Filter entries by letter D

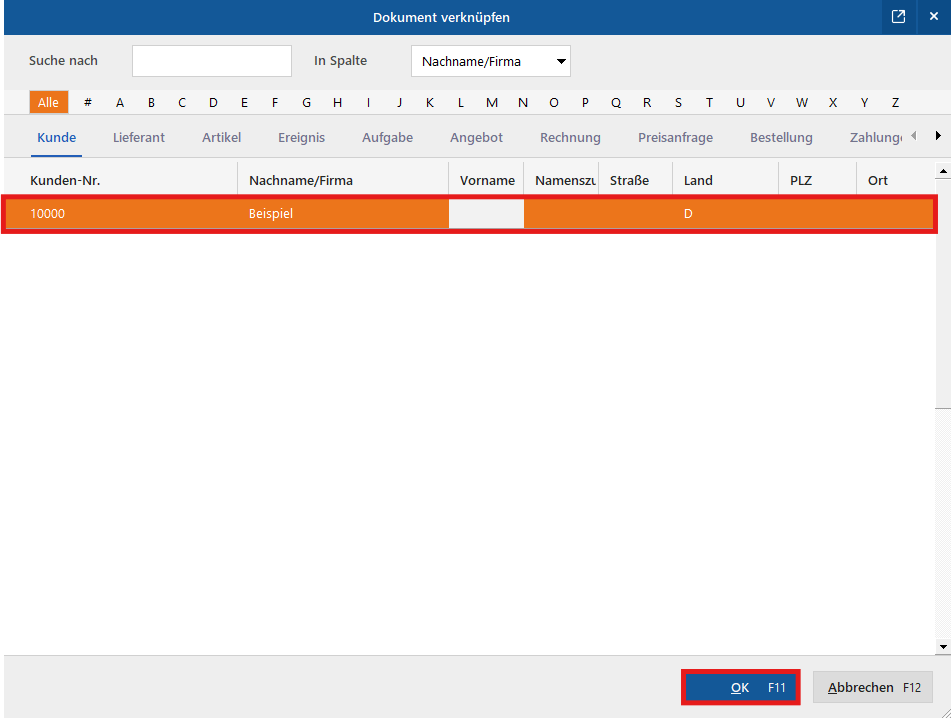[x=213, y=102]
